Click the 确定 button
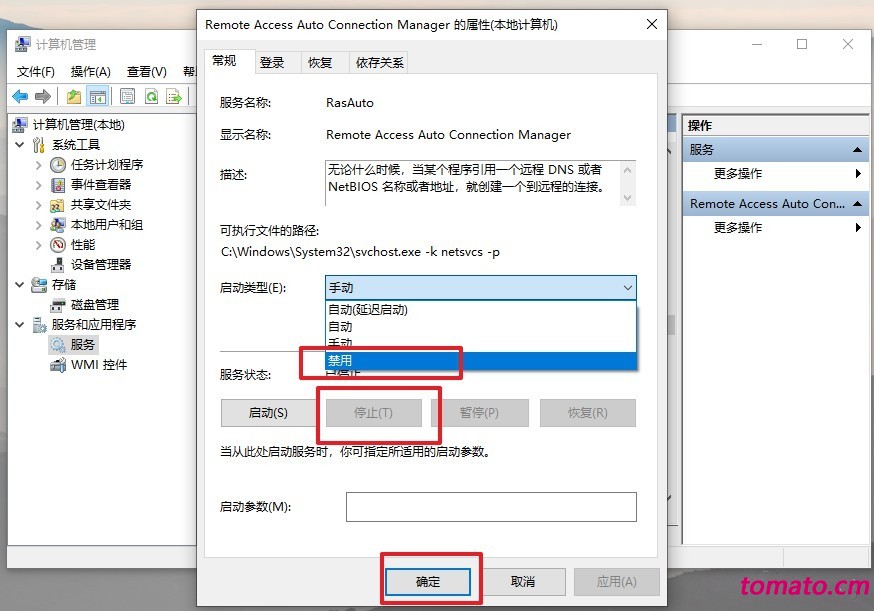Viewport: 874px width, 611px height. click(428, 582)
